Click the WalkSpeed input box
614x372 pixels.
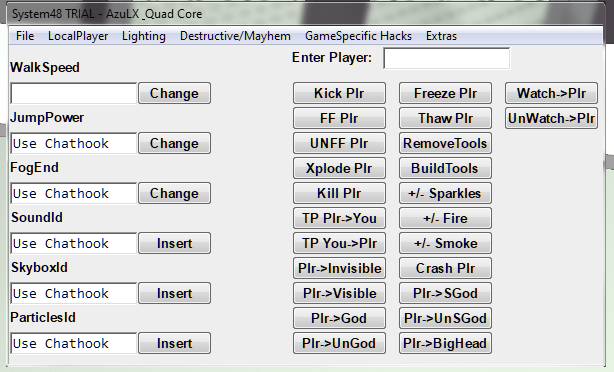pos(74,93)
